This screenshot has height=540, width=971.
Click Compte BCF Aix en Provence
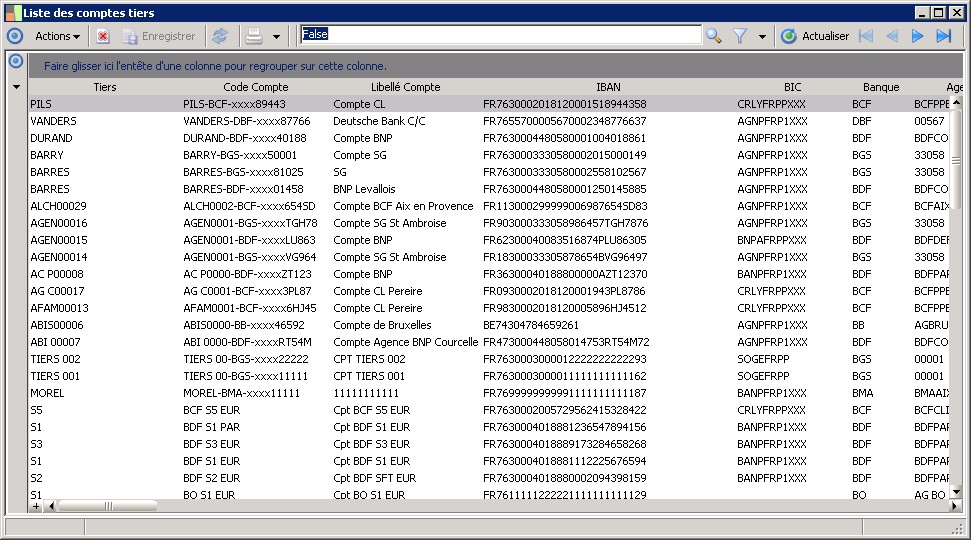pos(403,206)
